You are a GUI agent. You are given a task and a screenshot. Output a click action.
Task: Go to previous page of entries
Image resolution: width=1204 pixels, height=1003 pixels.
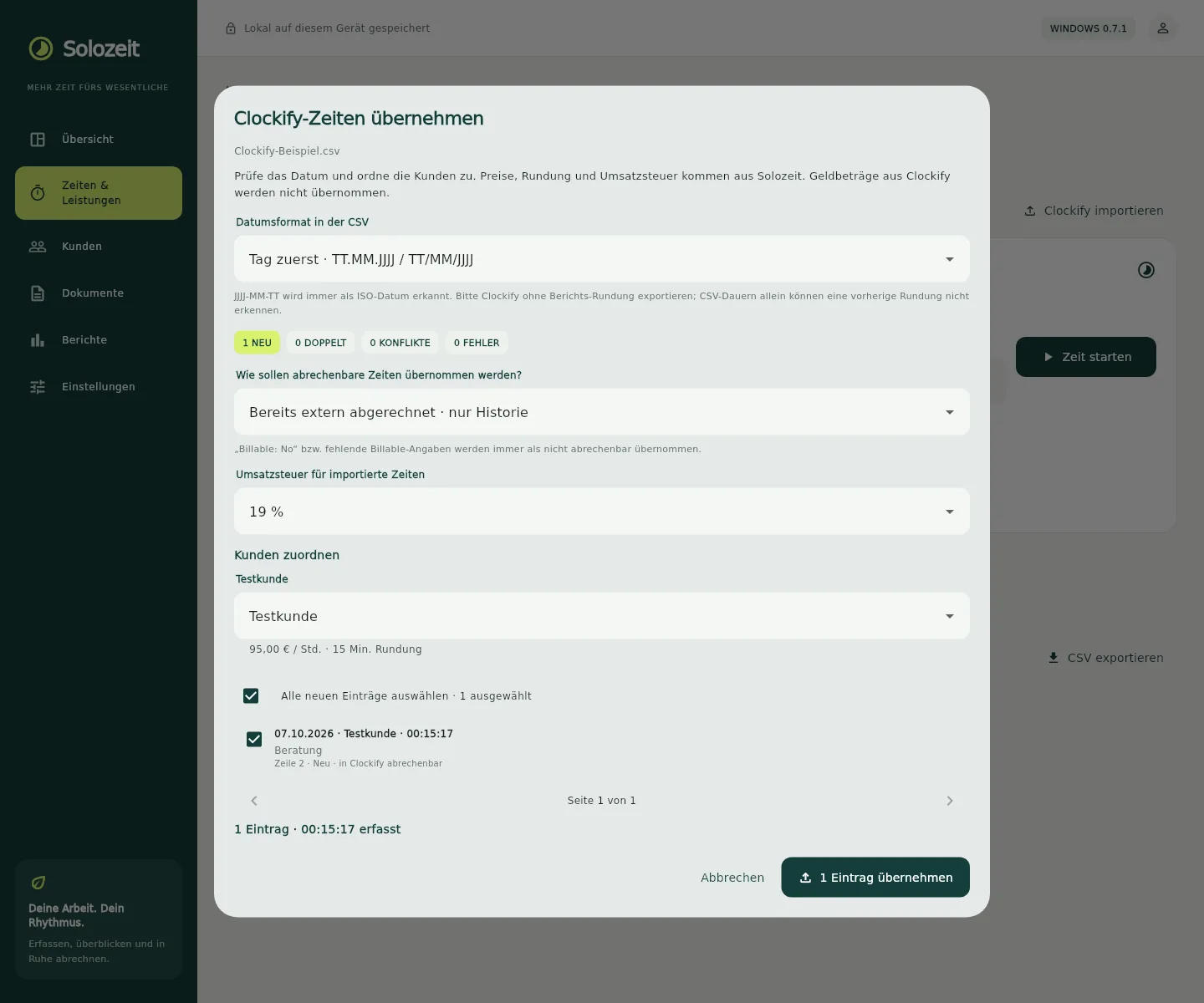(x=254, y=801)
